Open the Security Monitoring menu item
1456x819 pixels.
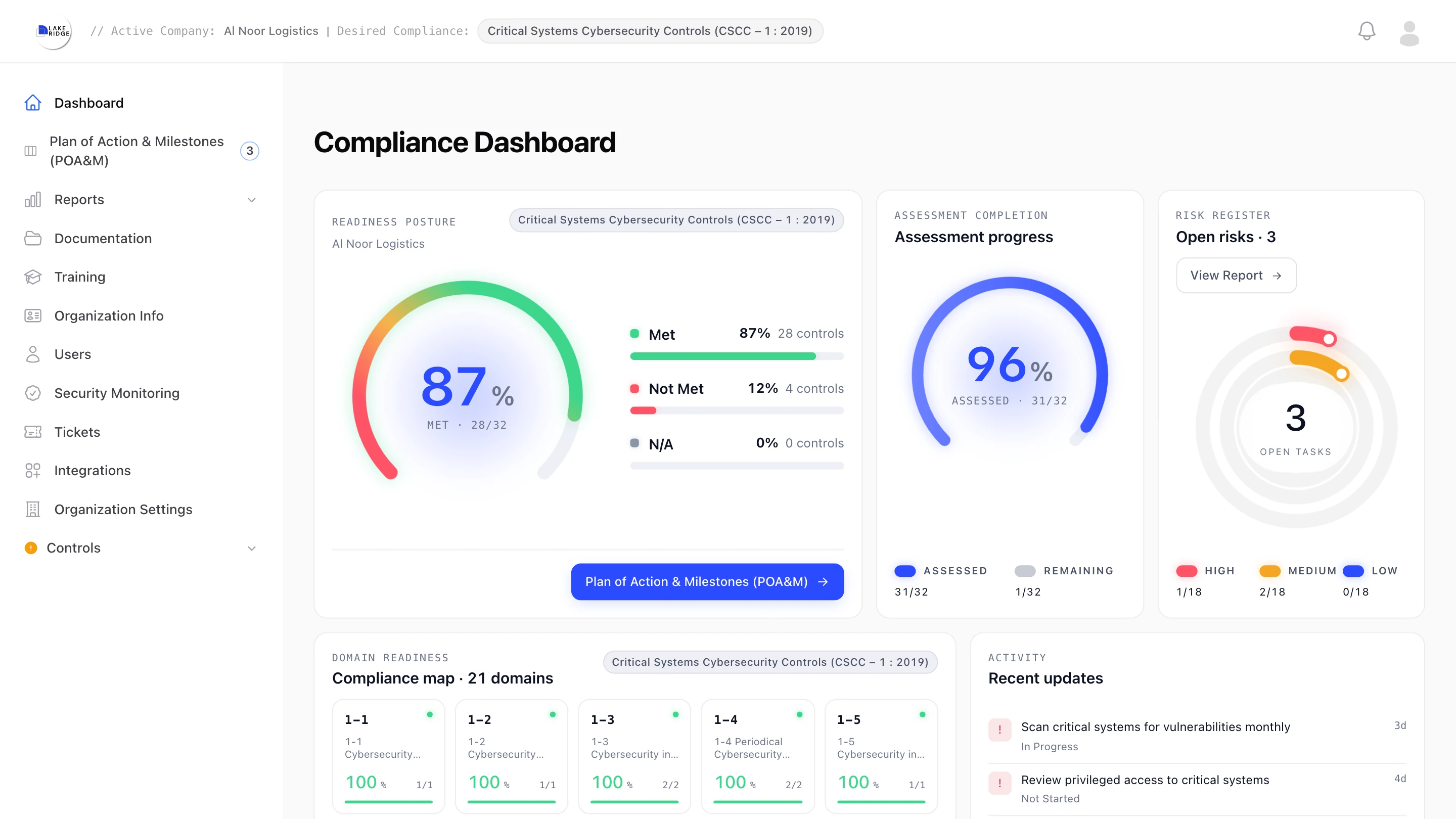[x=141, y=393]
